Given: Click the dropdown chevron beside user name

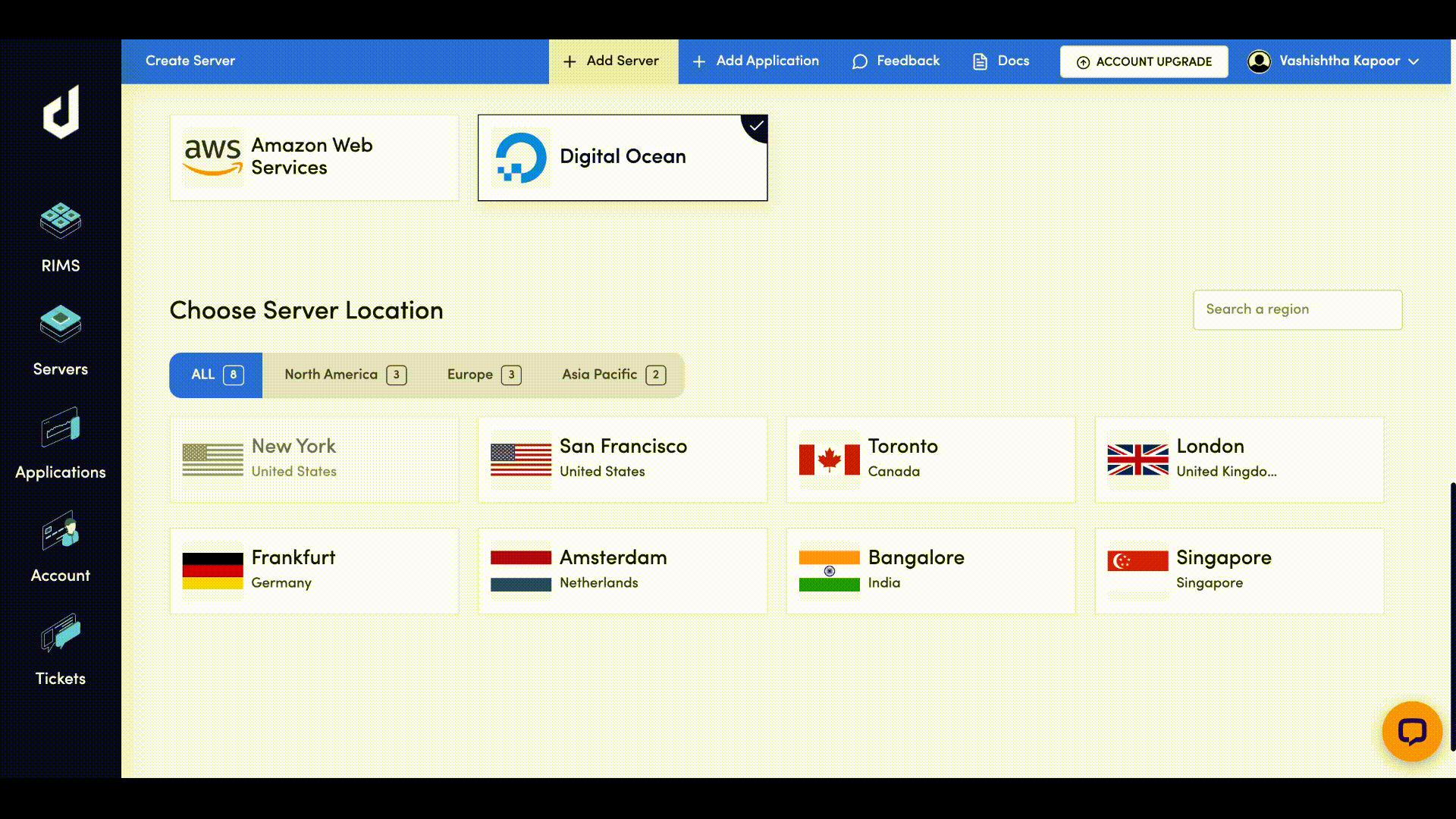Looking at the screenshot, I should point(1414,62).
